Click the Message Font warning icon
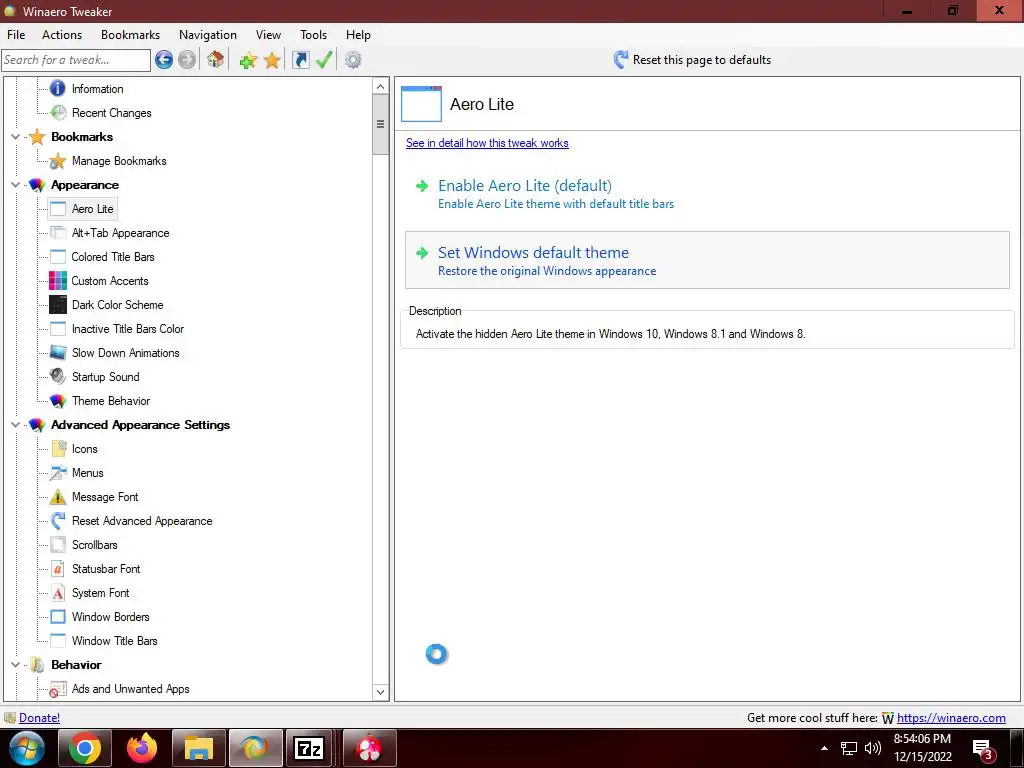The height and width of the screenshot is (768, 1024). [x=58, y=497]
